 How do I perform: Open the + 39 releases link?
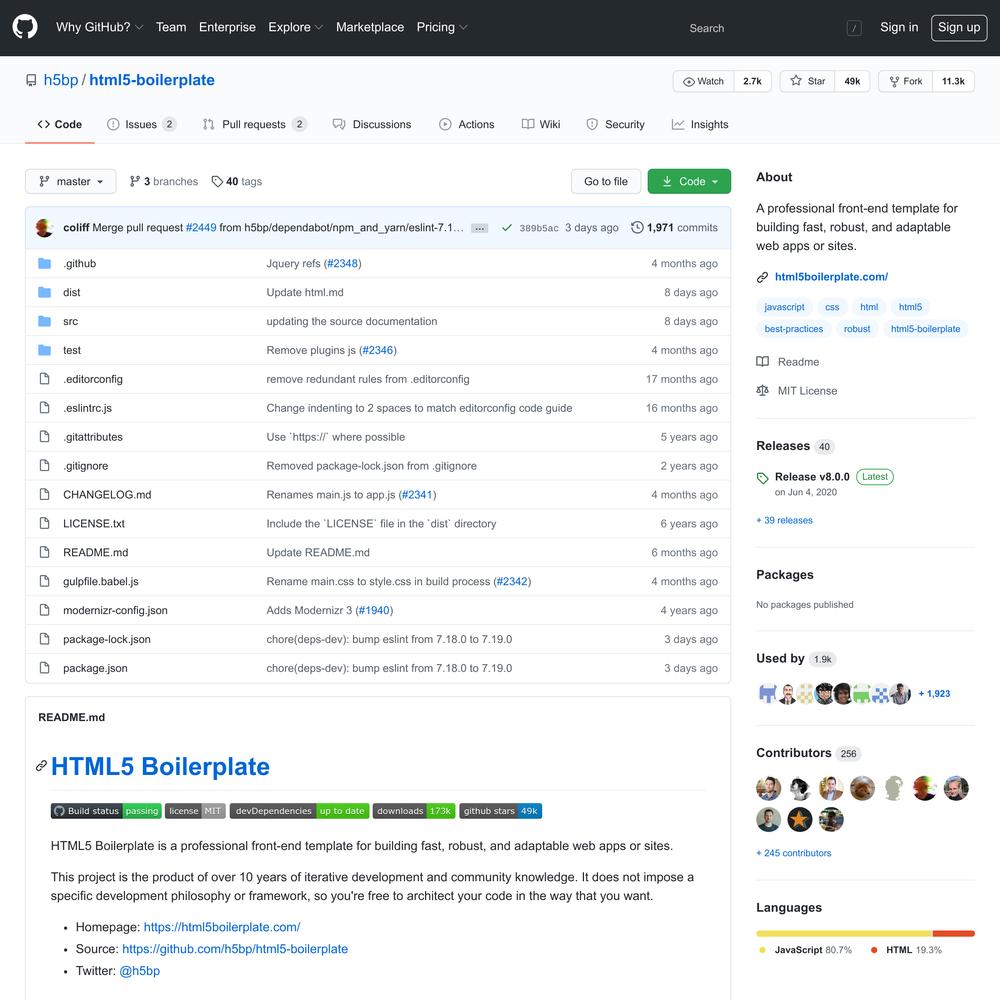click(x=784, y=520)
